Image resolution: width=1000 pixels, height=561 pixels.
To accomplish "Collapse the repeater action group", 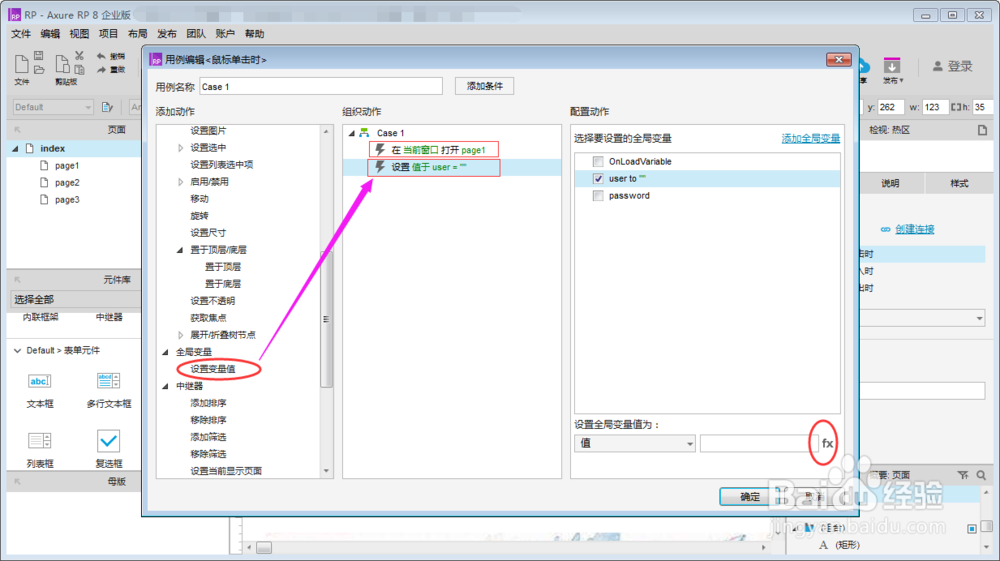I will (x=165, y=386).
